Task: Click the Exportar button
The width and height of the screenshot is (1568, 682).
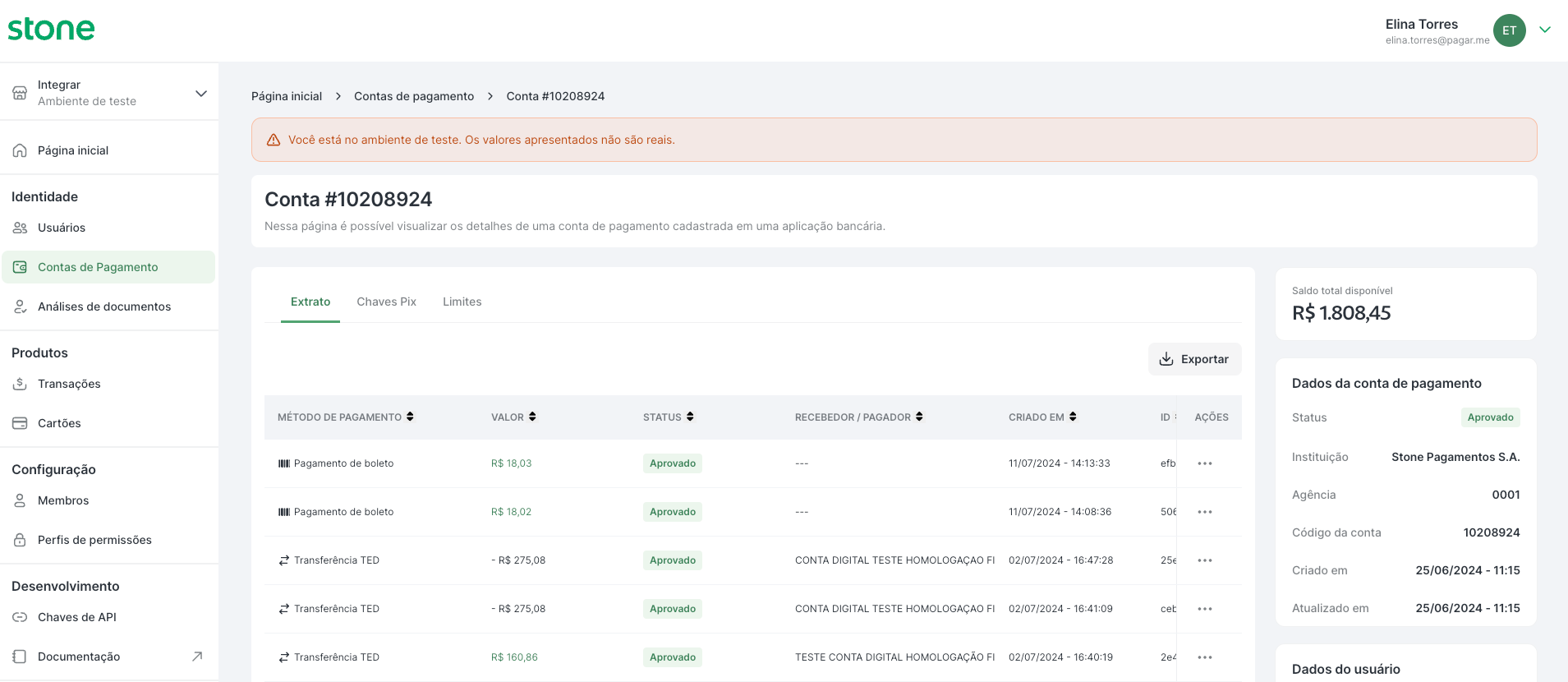Action: tap(1194, 359)
